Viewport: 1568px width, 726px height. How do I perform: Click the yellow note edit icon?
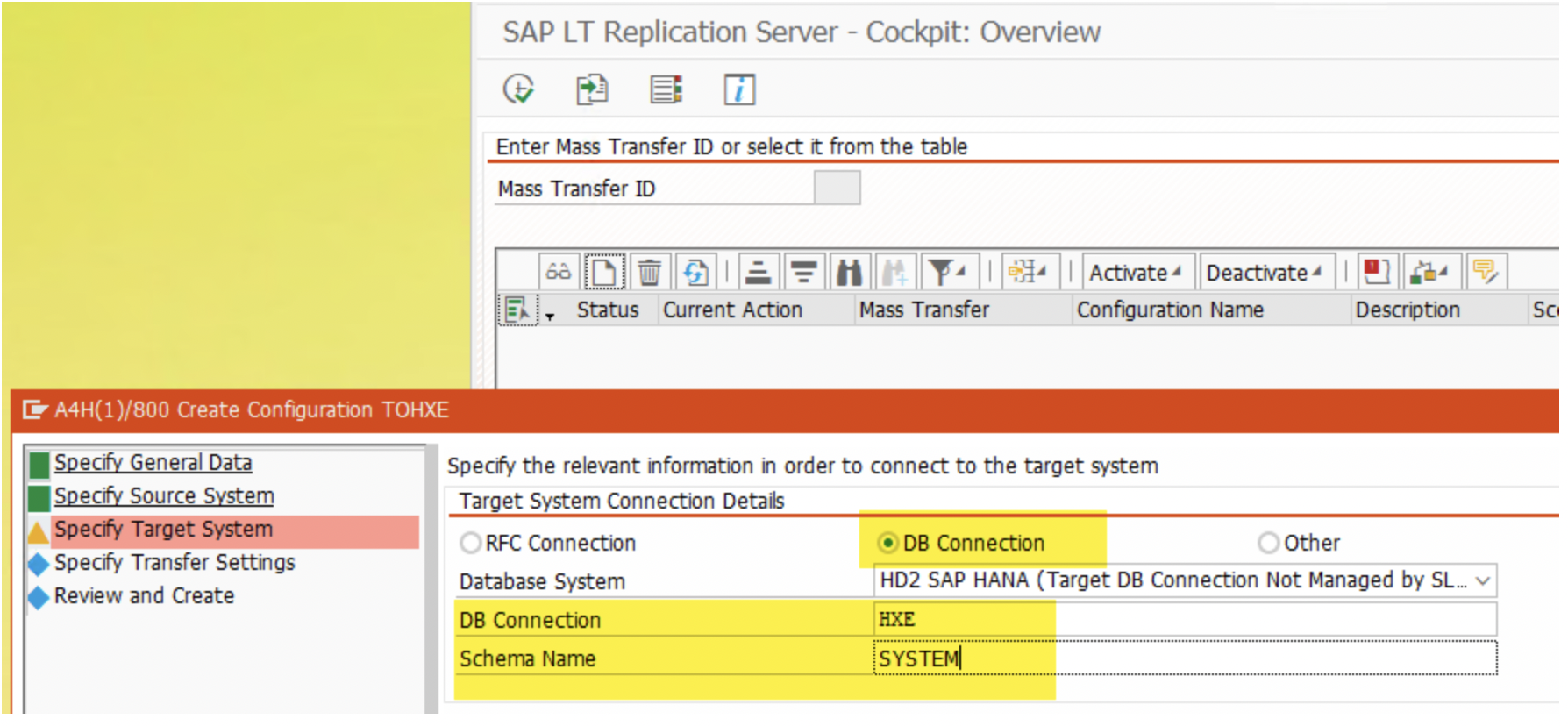coord(1486,272)
